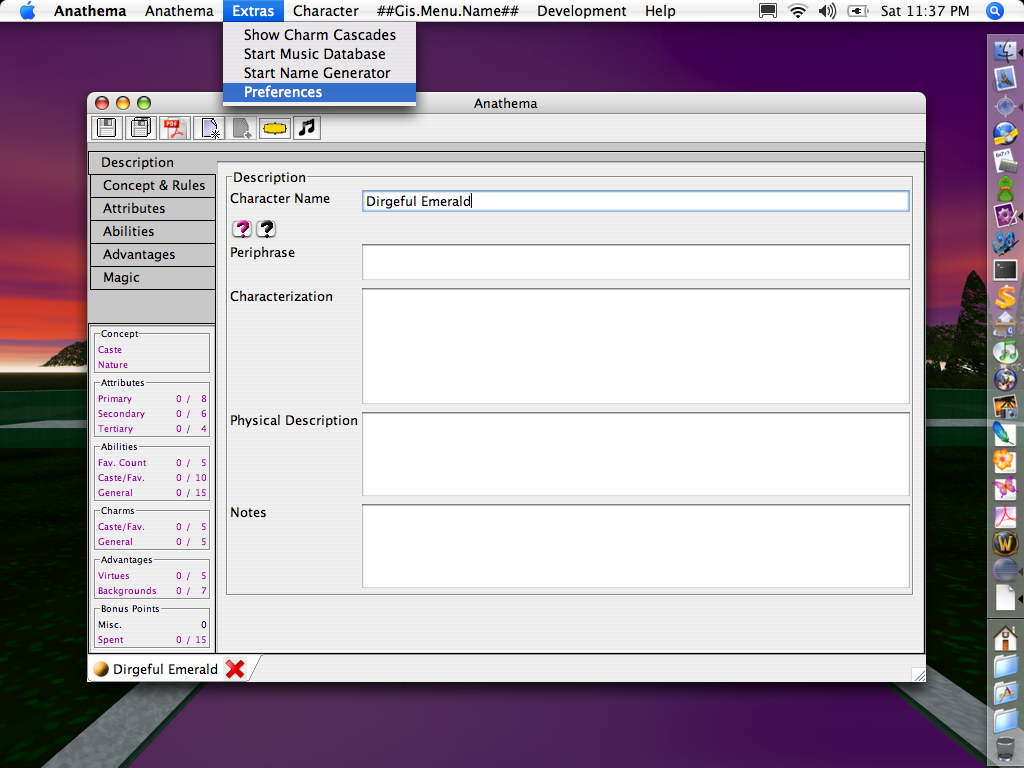1024x768 pixels.
Task: Launch Safari compass icon in Dock
Action: coord(1006,106)
